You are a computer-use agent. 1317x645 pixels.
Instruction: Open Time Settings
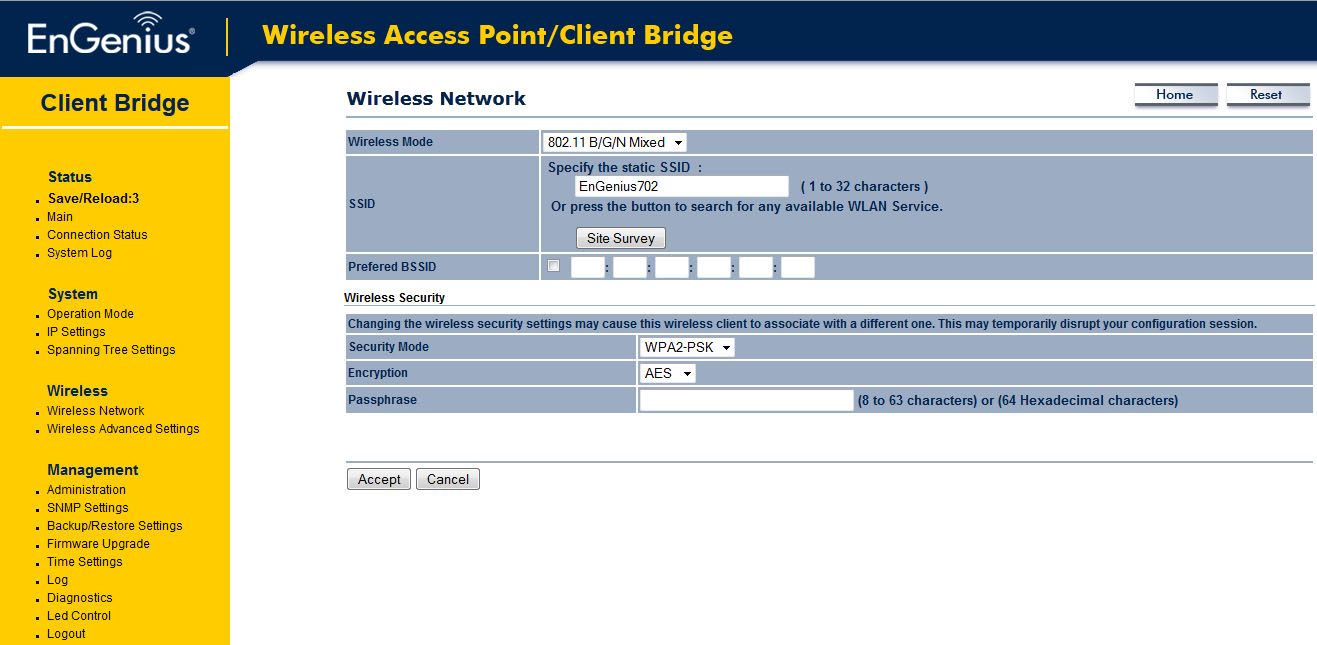tap(85, 562)
